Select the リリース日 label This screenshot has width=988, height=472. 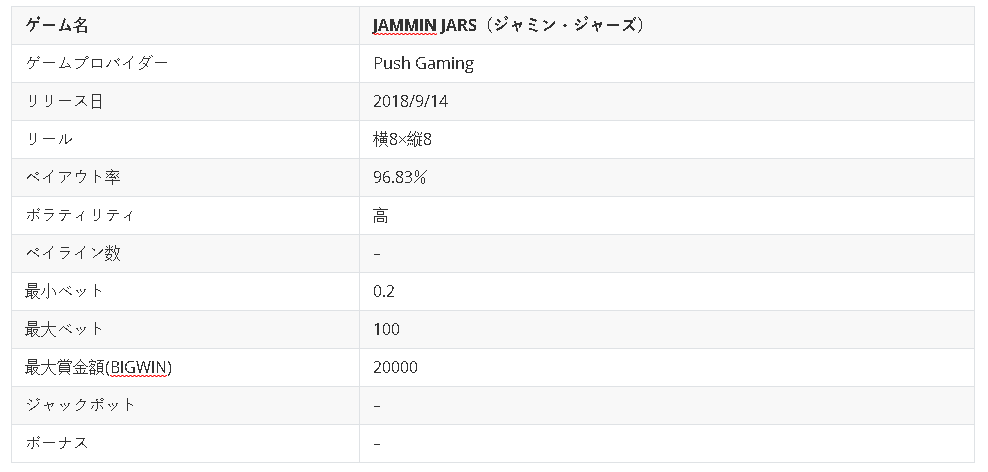[64, 101]
